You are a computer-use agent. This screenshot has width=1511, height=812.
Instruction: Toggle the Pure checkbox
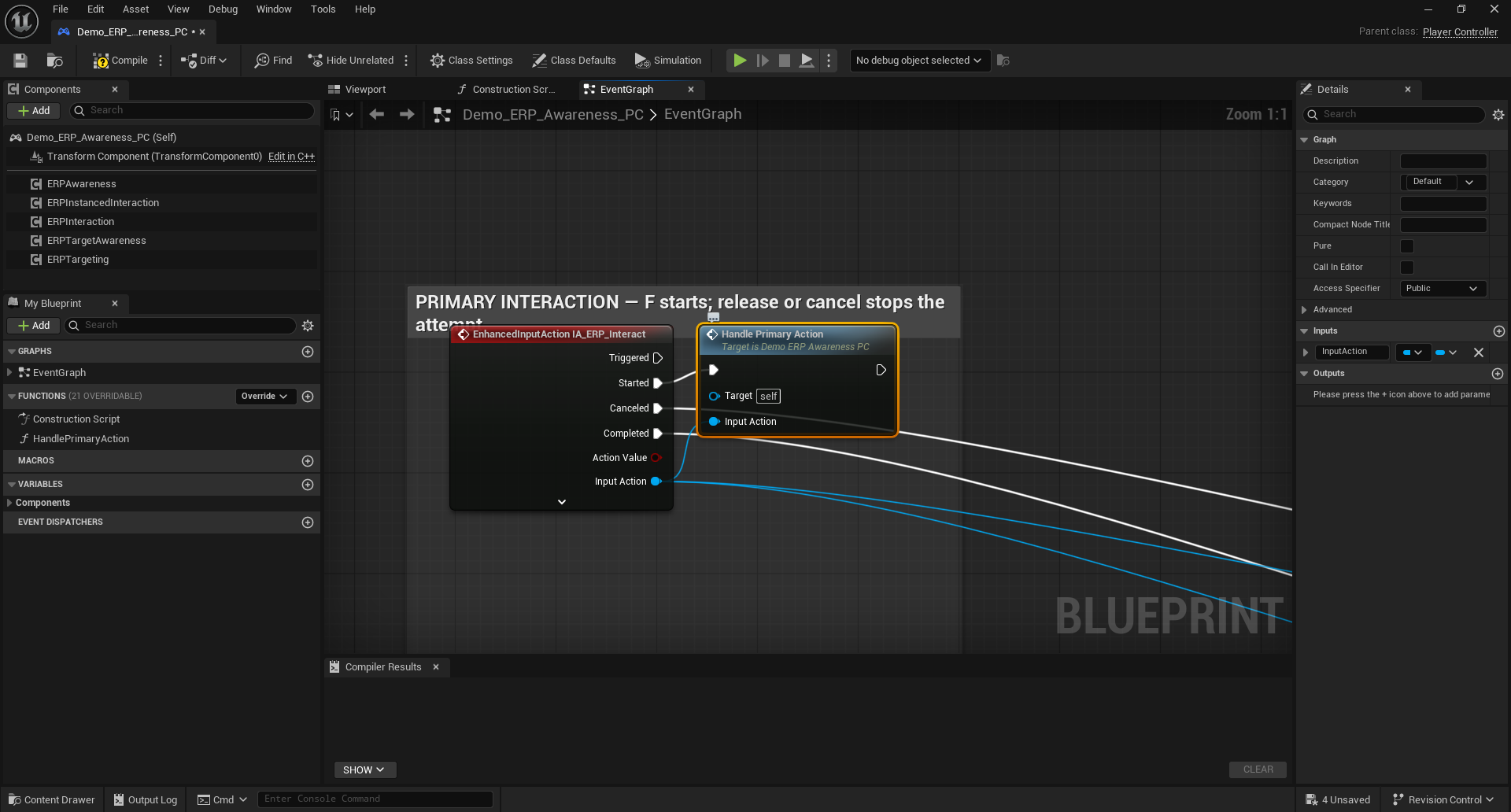1407,246
